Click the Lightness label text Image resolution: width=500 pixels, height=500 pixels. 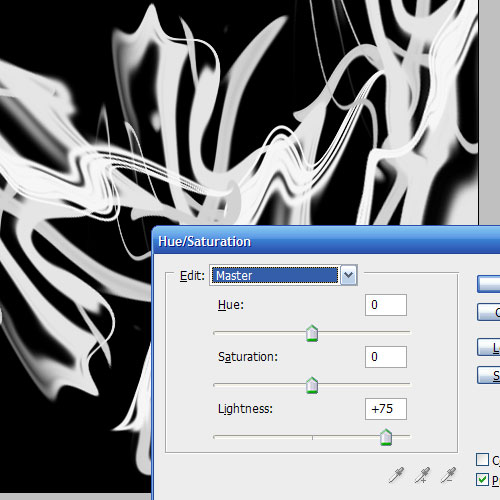[x=245, y=409]
